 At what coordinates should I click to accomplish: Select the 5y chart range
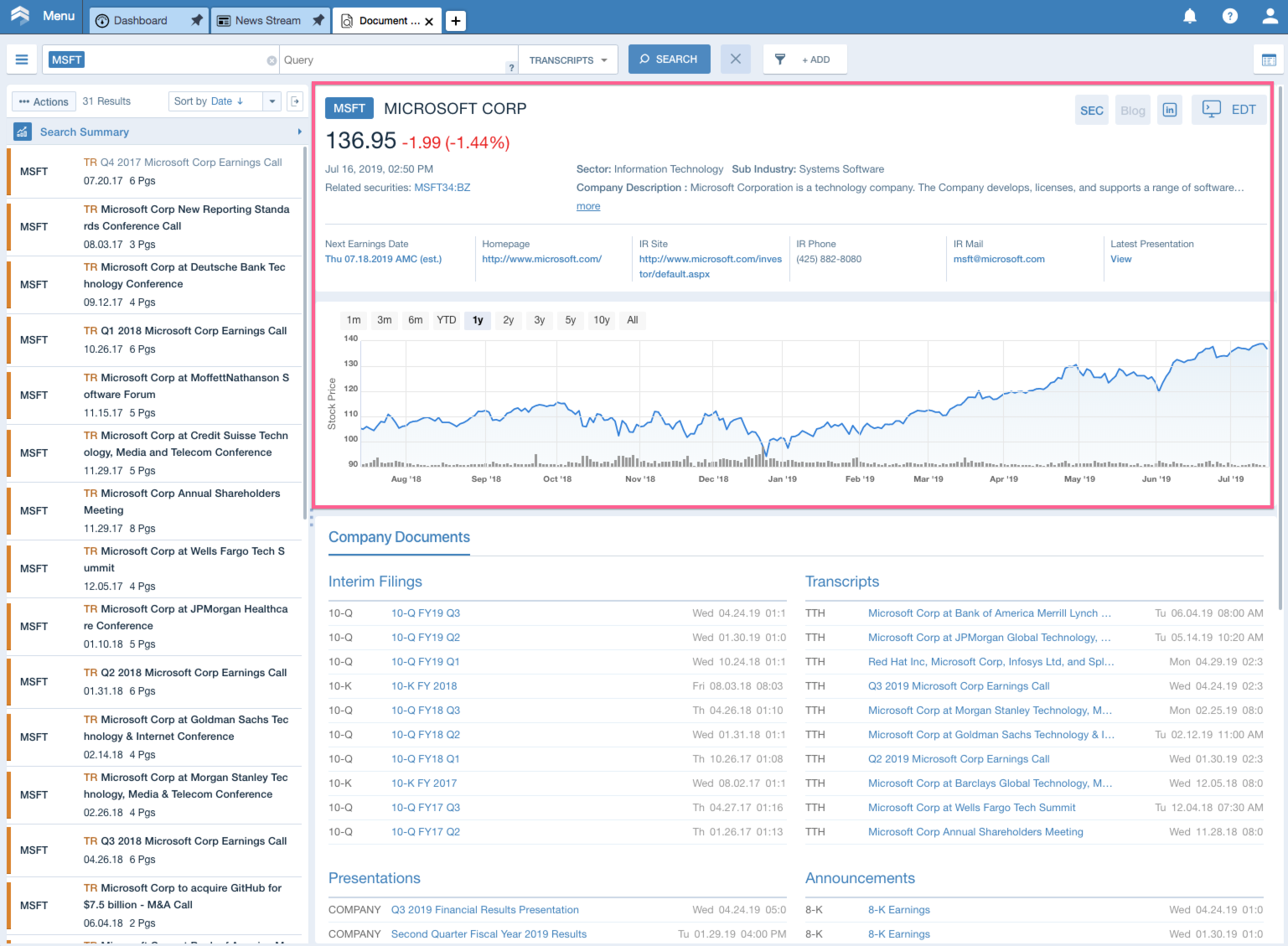(x=571, y=320)
